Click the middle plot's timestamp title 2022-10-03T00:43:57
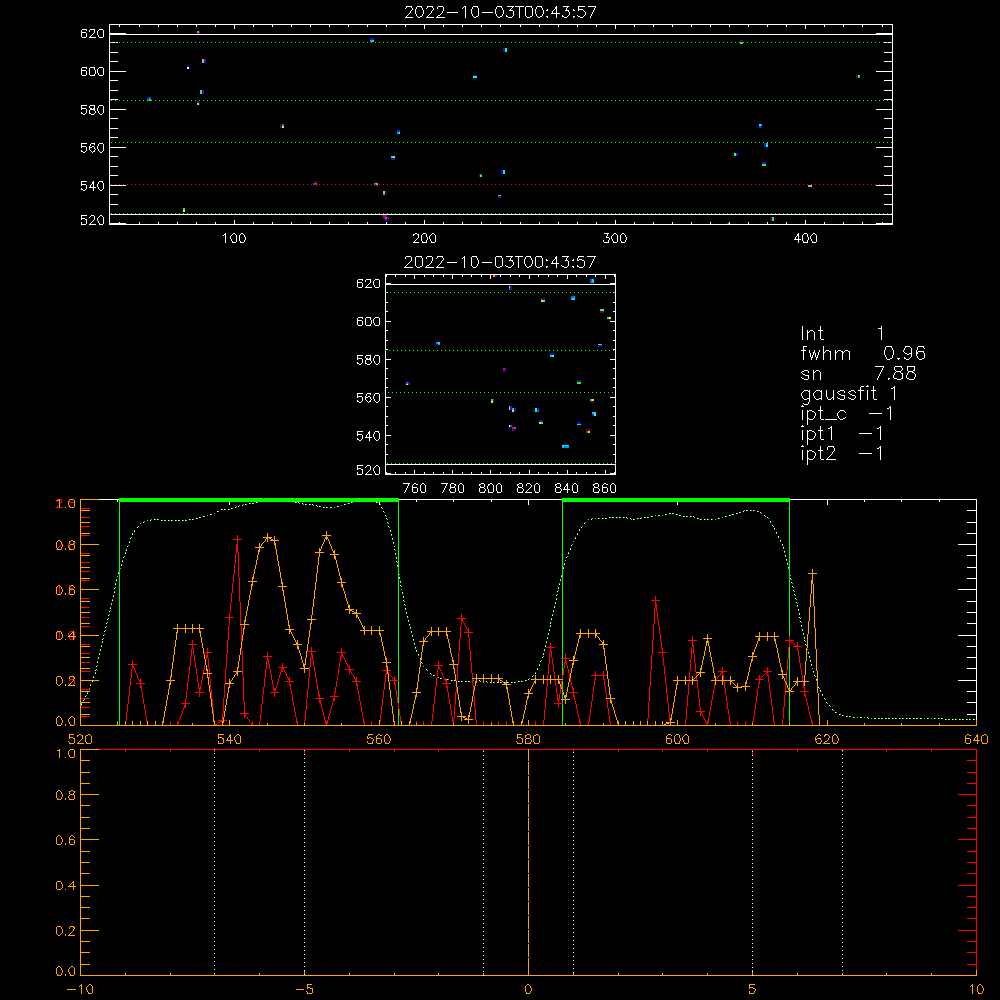Screen dimensions: 1000x1000 [500, 262]
